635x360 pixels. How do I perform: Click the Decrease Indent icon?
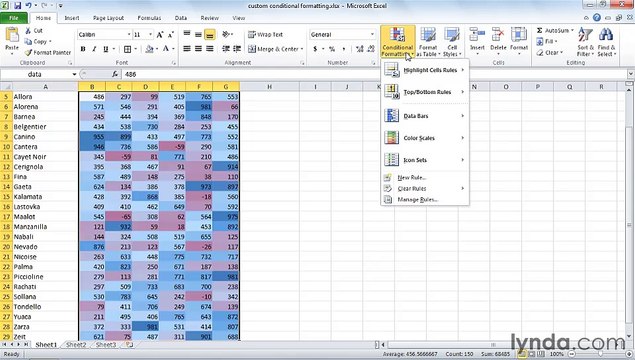226,49
